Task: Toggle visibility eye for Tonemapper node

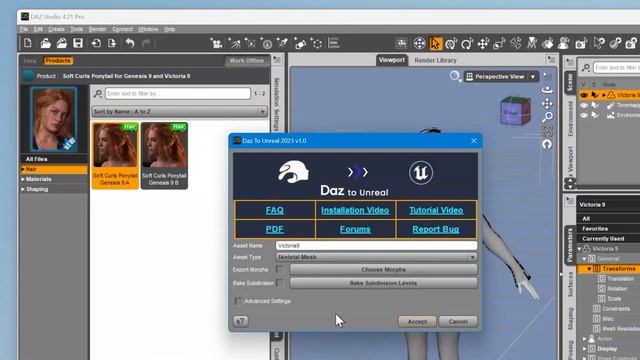Action: 584,105
